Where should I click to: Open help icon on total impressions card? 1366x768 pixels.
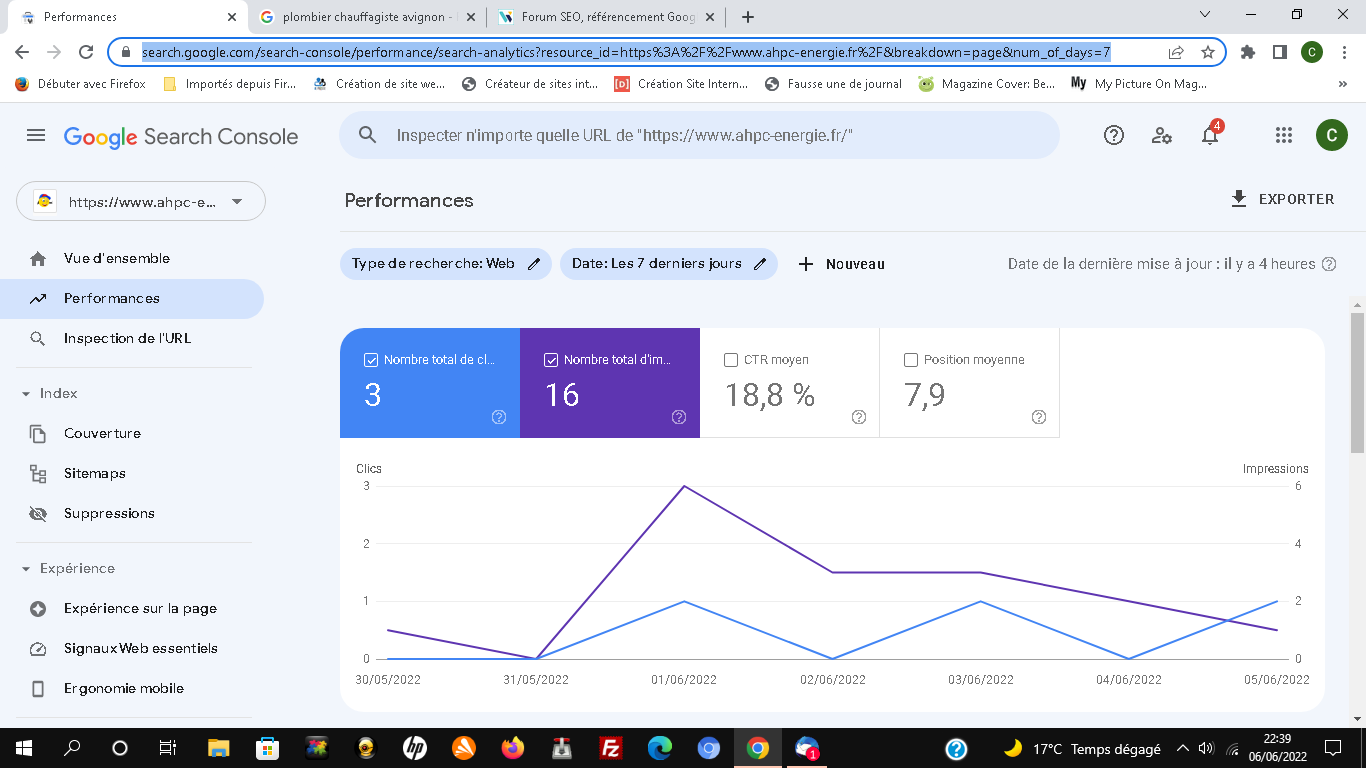pyautogui.click(x=679, y=417)
